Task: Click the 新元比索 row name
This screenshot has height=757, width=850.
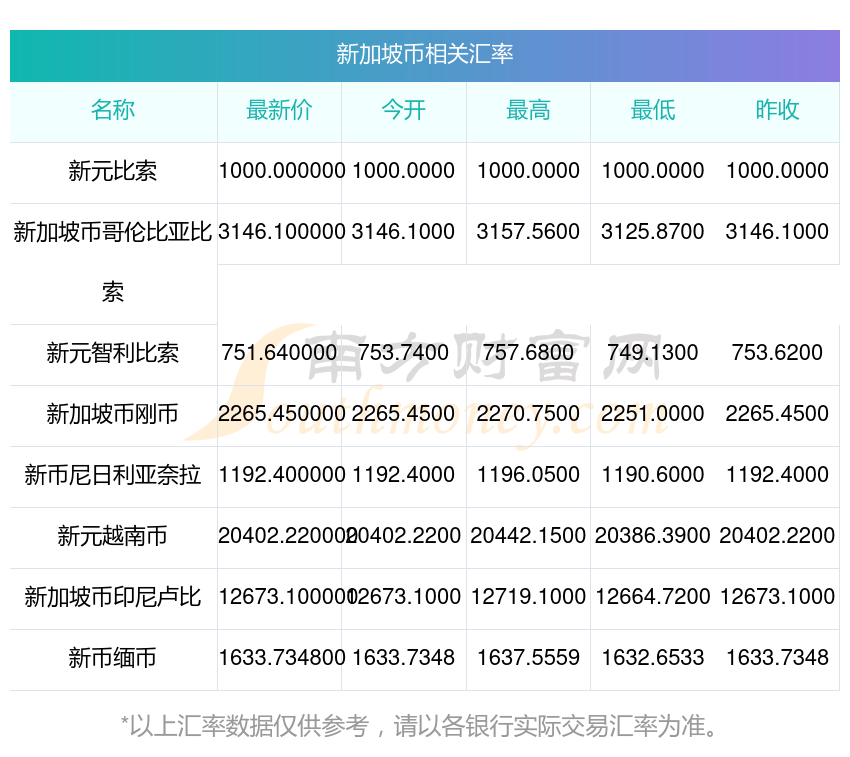Action: coord(113,171)
